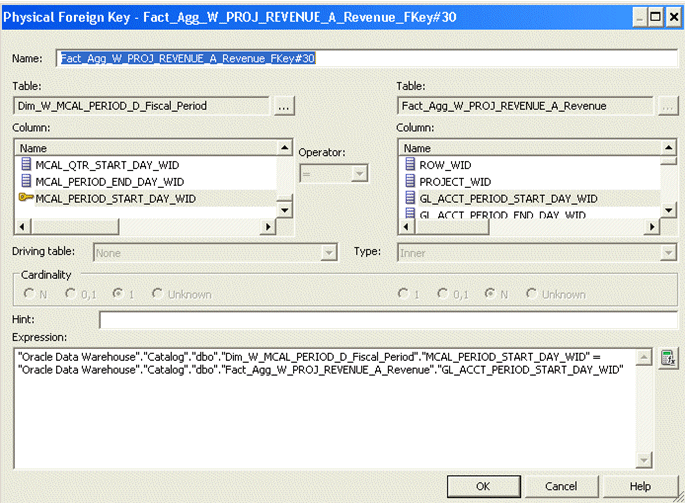685x503 pixels.
Task: Select right cardinality Unknown radio button
Action: click(531, 294)
